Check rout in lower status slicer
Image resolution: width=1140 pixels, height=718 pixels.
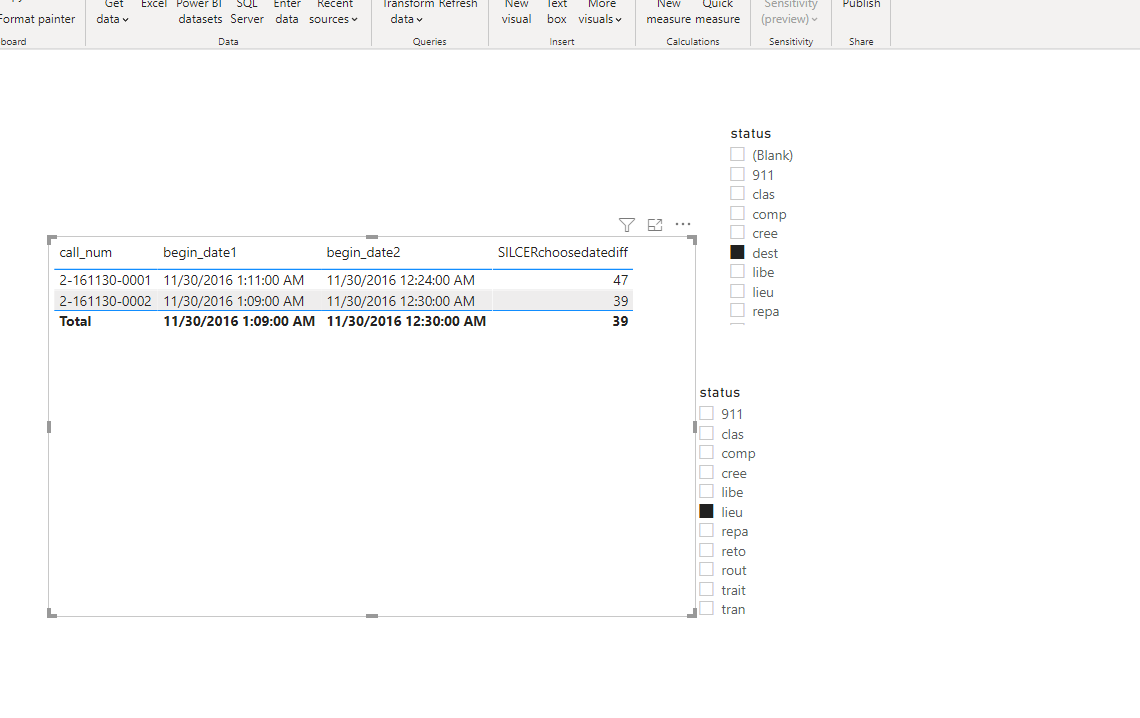point(706,570)
